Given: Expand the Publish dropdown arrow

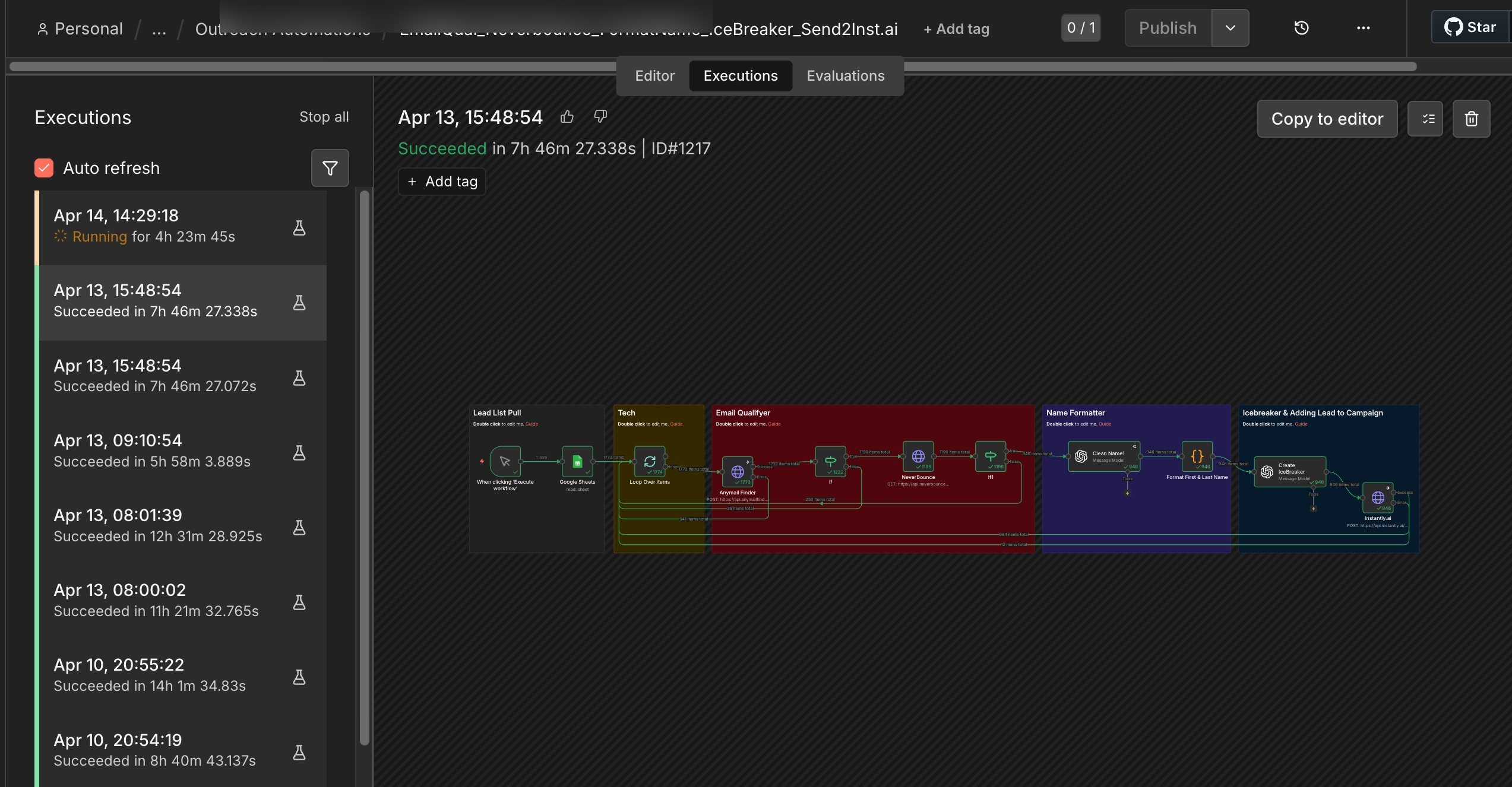Looking at the screenshot, I should tap(1231, 28).
